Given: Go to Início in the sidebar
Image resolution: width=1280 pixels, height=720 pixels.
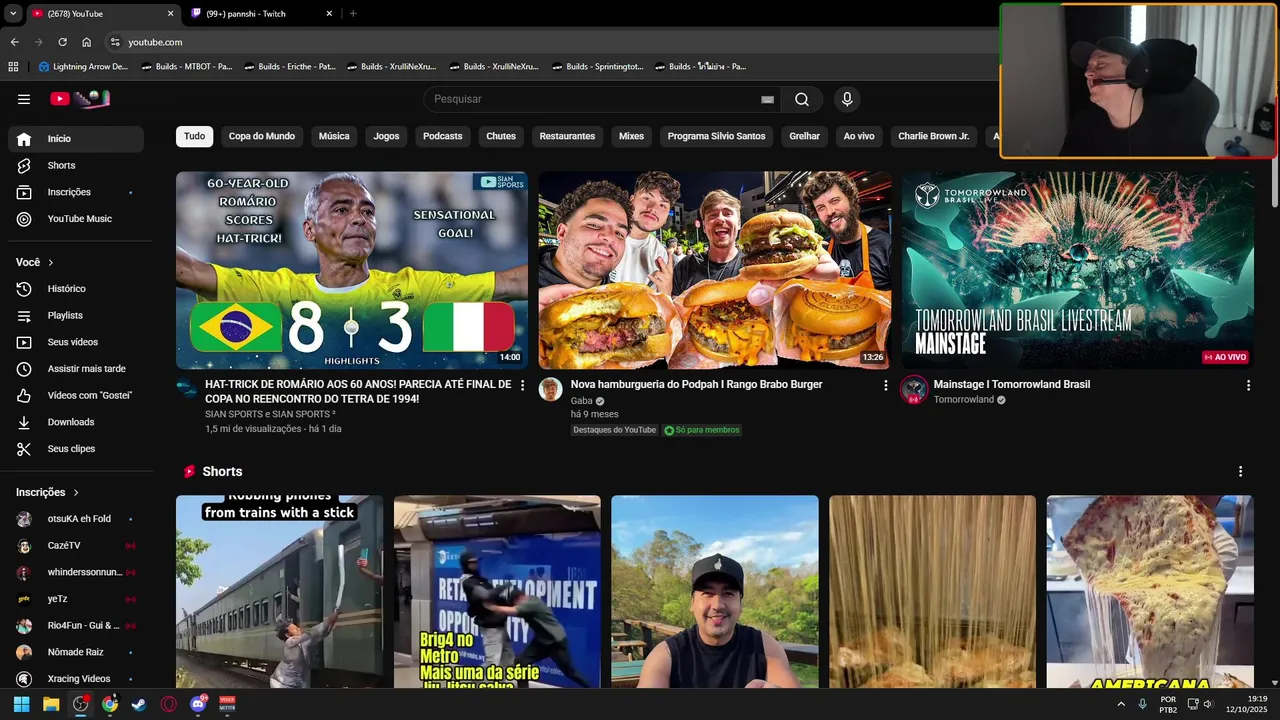Looking at the screenshot, I should [76, 139].
